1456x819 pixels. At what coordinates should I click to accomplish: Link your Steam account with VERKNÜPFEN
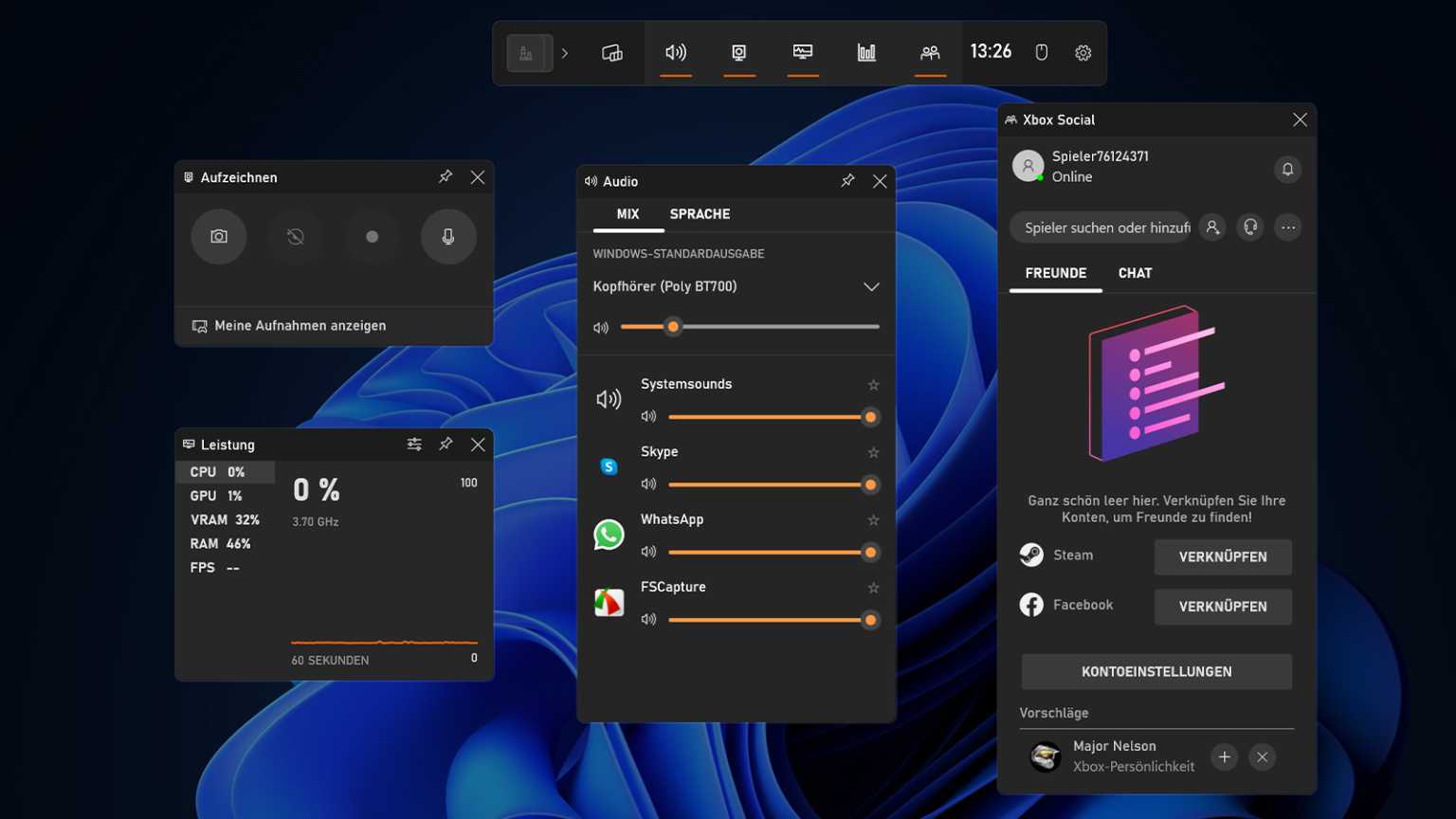pyautogui.click(x=1222, y=556)
